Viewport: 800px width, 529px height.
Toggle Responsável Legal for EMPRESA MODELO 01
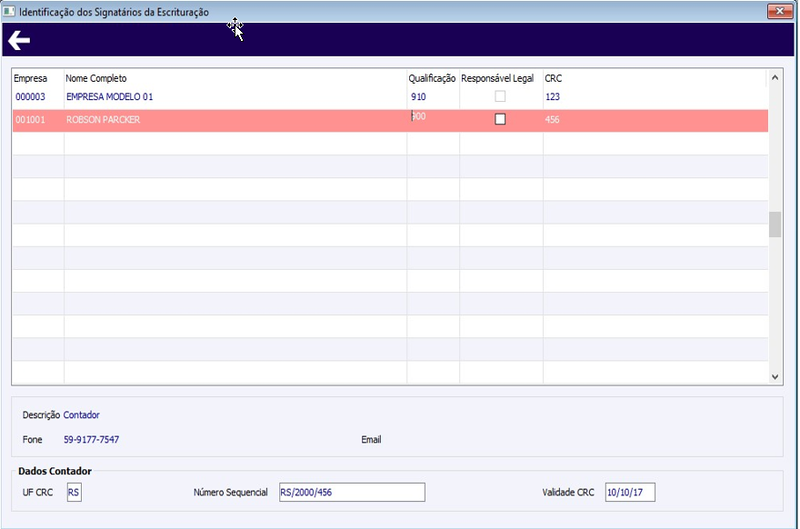click(500, 96)
